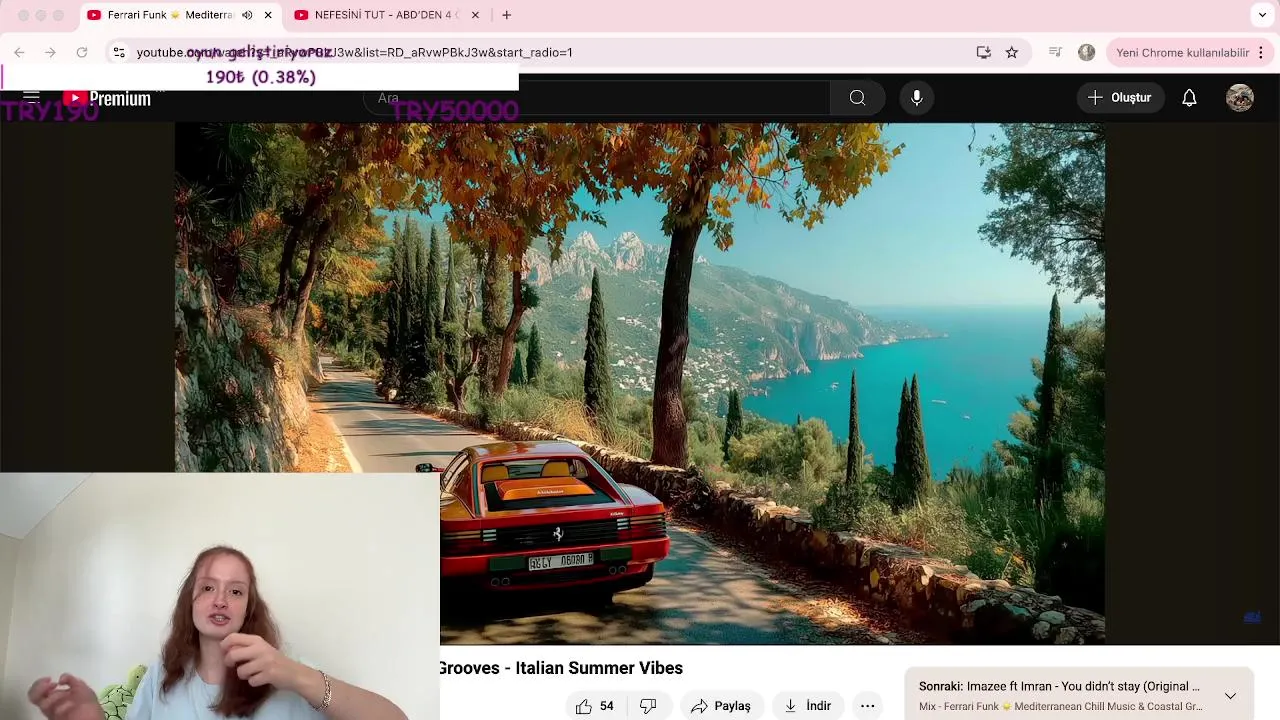
Task: Install or cast page icon in address bar
Action: (984, 52)
